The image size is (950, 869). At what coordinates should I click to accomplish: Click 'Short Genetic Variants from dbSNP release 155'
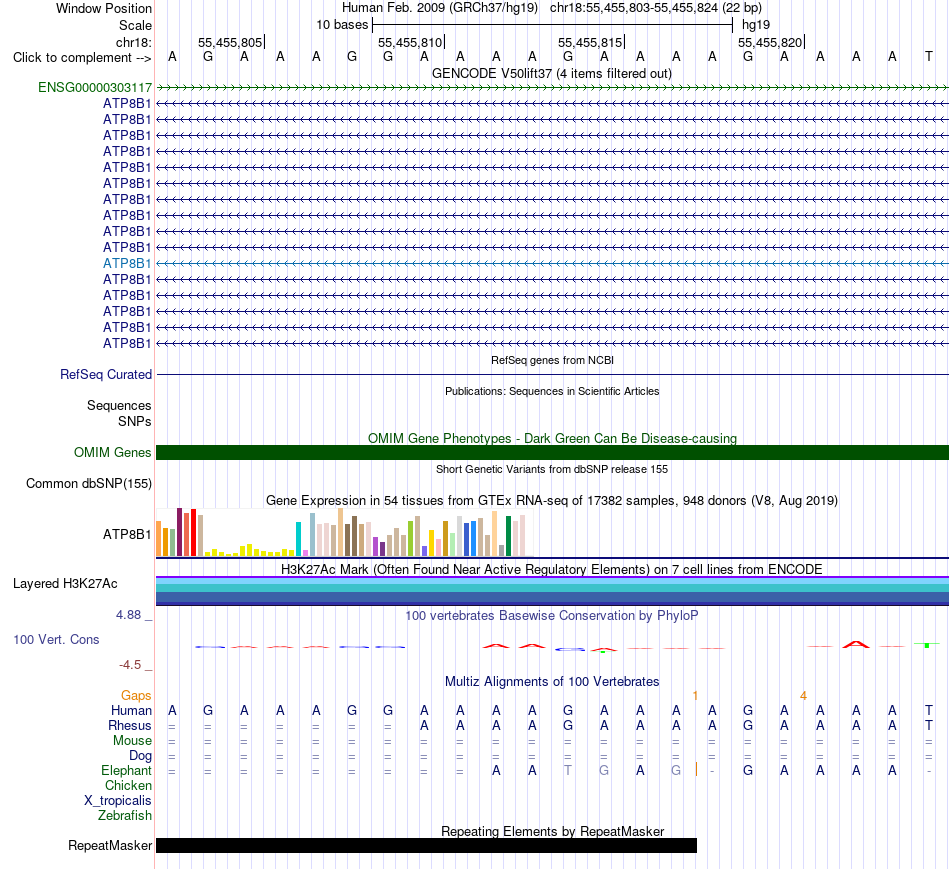coord(552,469)
